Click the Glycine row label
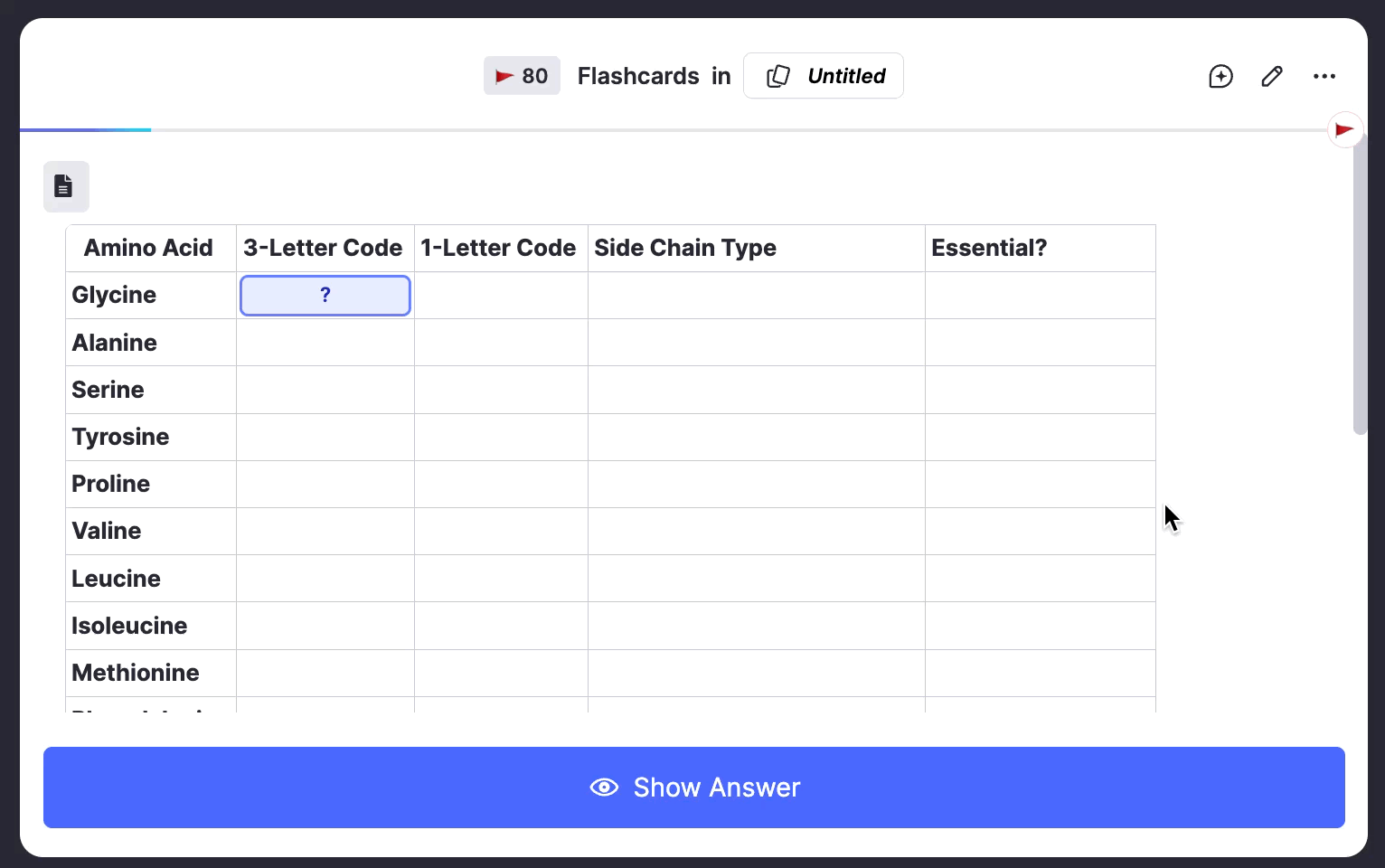 [114, 295]
